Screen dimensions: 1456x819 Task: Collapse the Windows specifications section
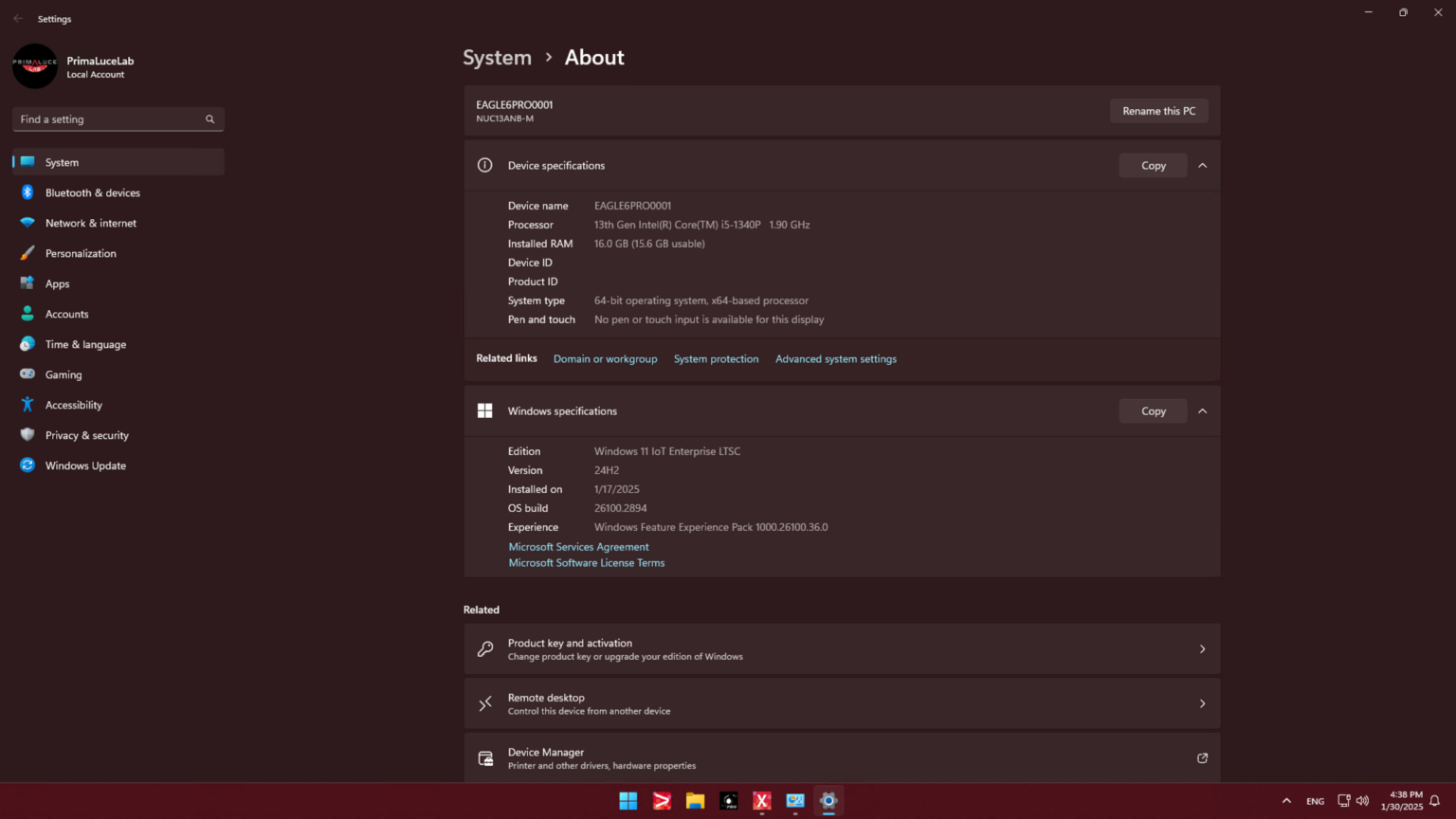(x=1202, y=410)
